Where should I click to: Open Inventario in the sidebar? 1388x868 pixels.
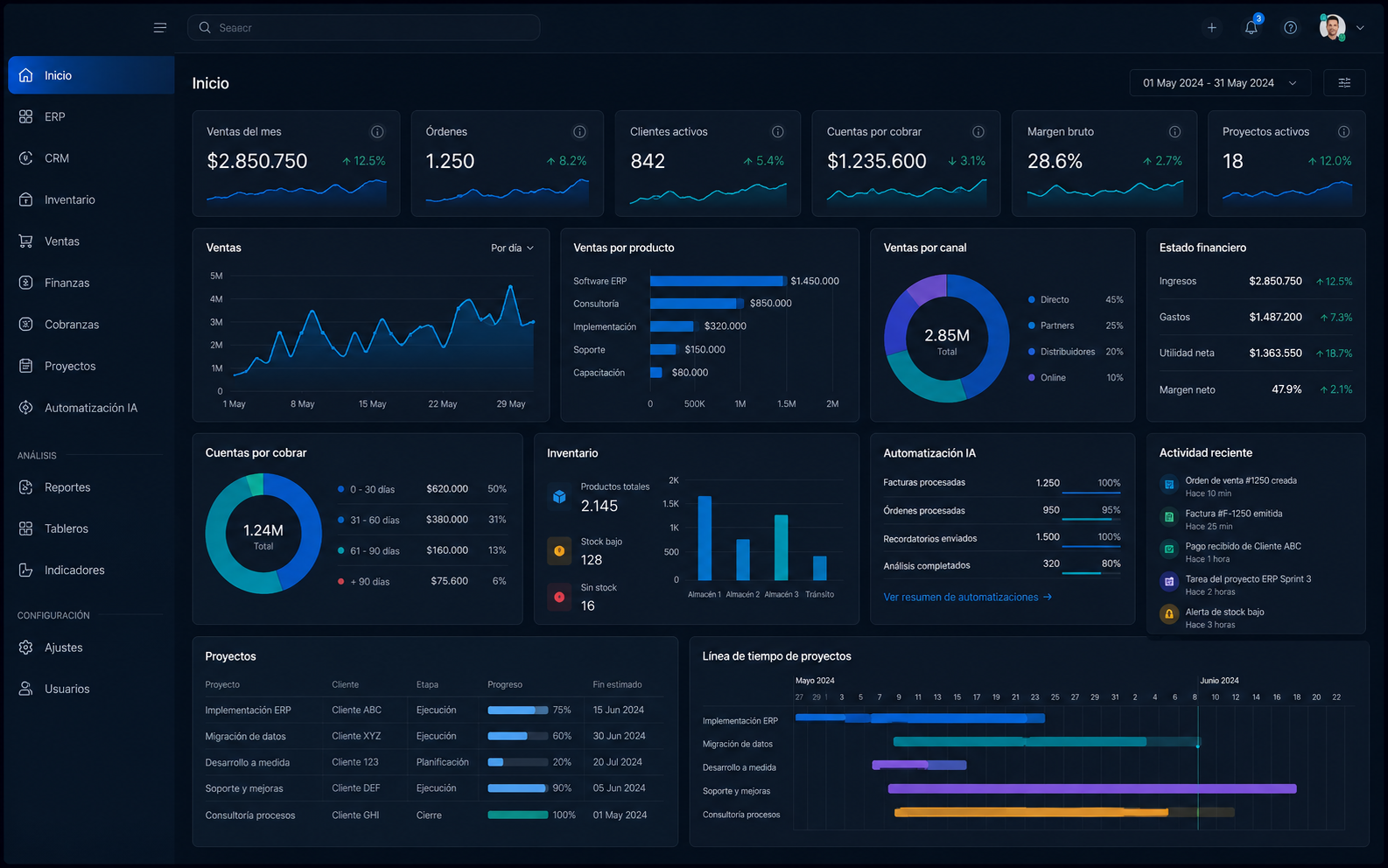coord(91,199)
